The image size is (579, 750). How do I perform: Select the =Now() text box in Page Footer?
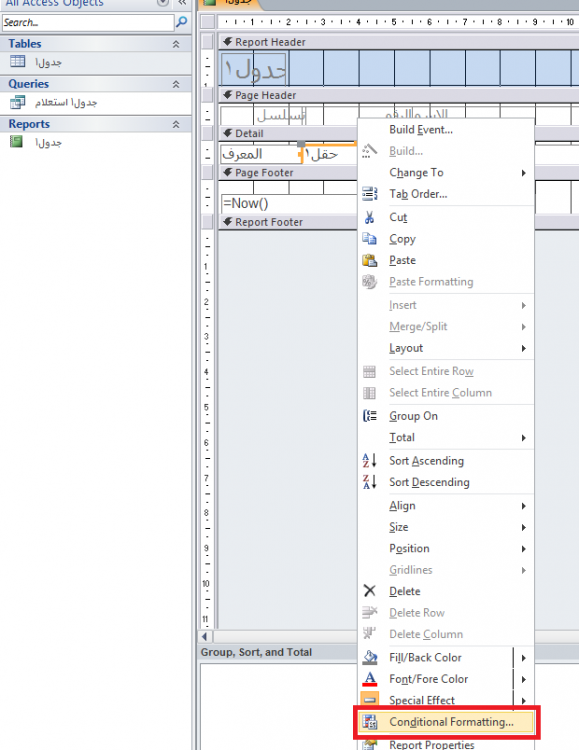288,203
